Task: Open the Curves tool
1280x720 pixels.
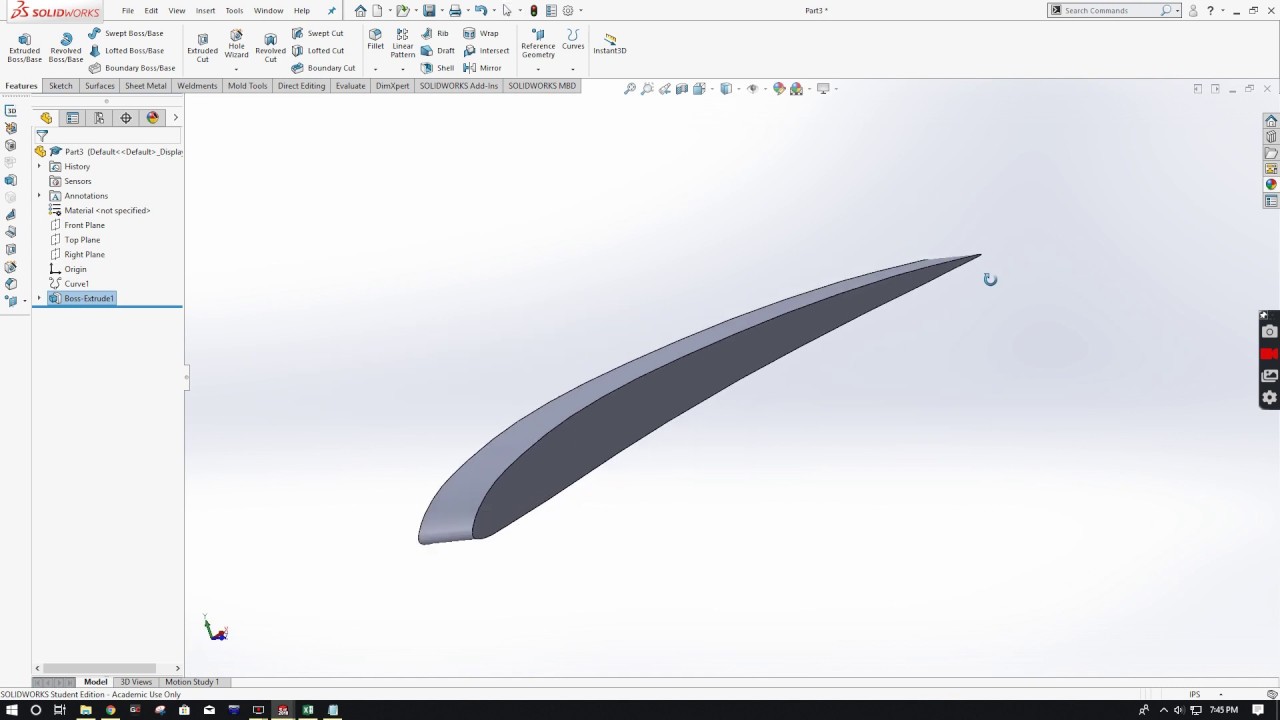Action: coord(573,39)
